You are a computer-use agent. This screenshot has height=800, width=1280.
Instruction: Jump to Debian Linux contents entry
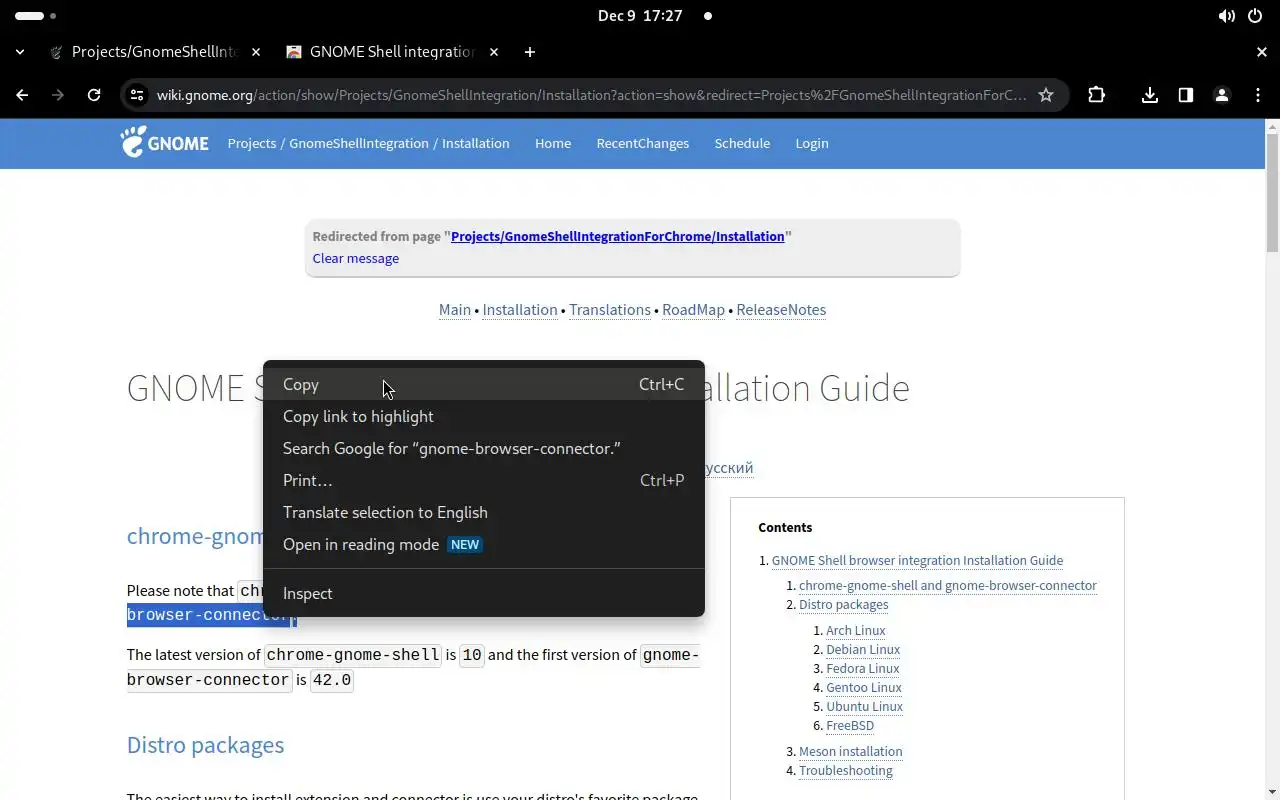[863, 649]
